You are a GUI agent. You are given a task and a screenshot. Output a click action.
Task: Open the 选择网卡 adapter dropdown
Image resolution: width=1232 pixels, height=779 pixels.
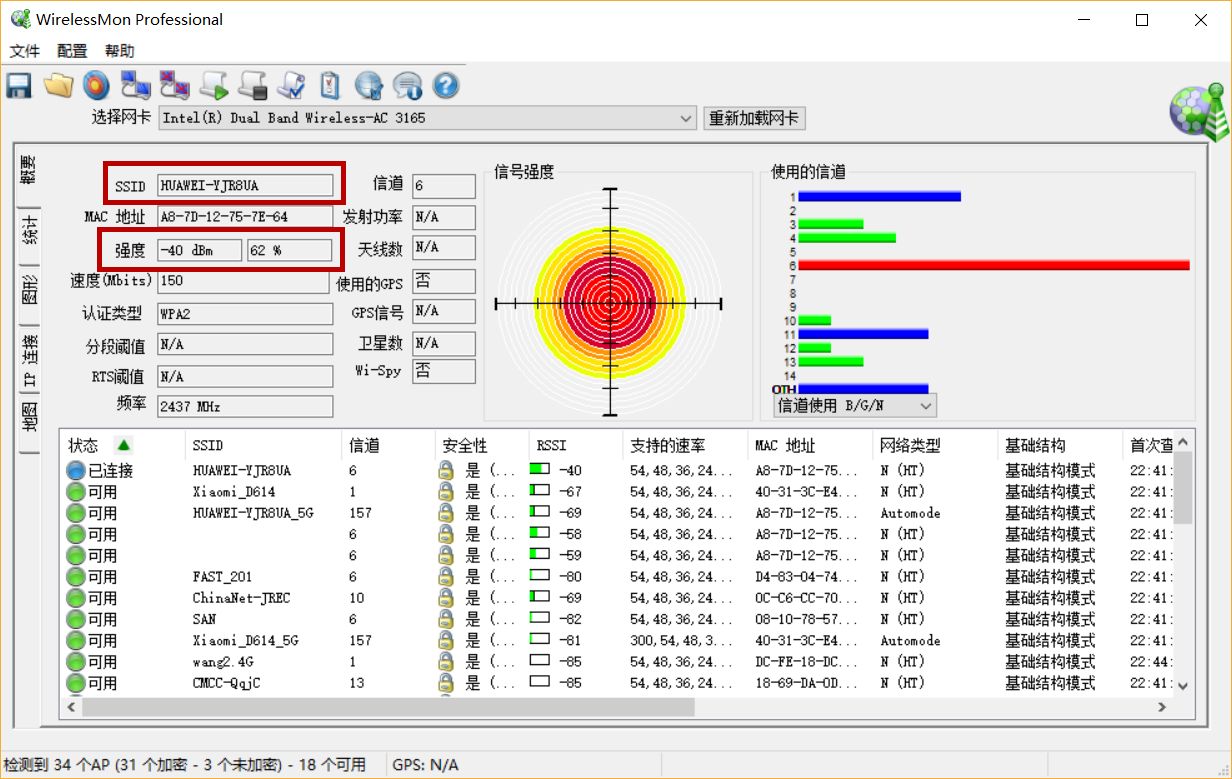(427, 118)
